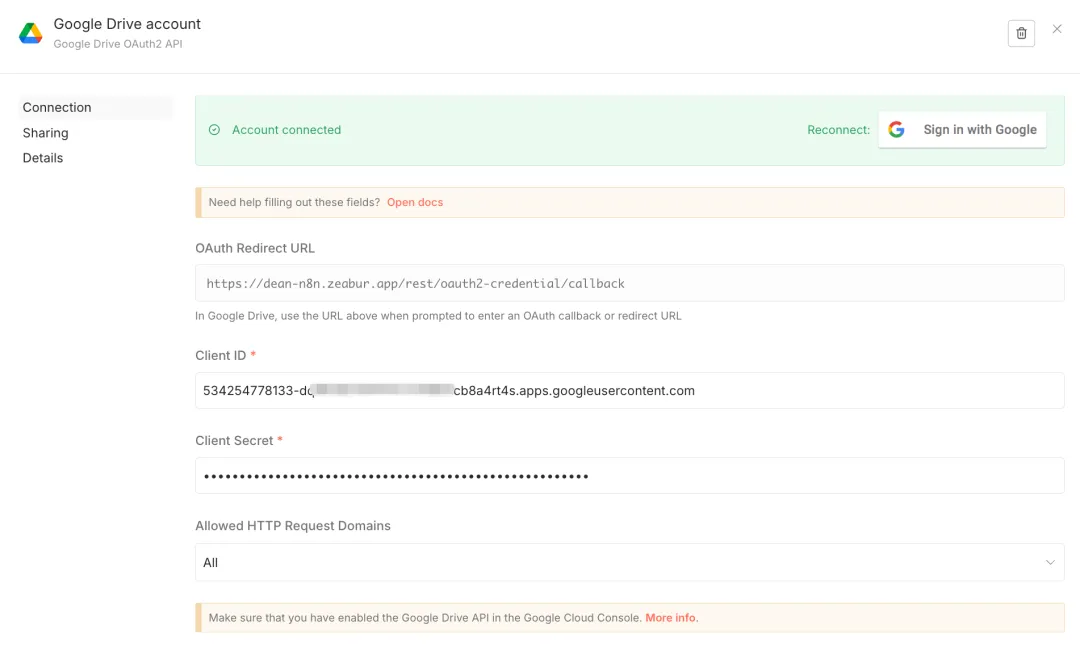Screen dimensions: 1080x663
Task: Open the Connection tab
Action: (x=96, y=107)
